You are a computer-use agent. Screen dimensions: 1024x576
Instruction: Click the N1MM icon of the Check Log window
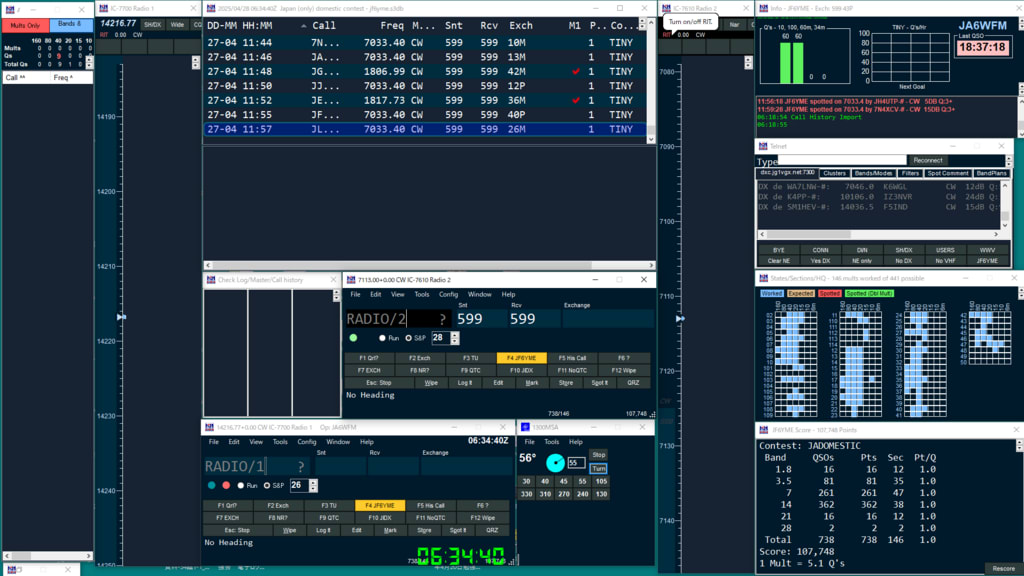point(211,280)
